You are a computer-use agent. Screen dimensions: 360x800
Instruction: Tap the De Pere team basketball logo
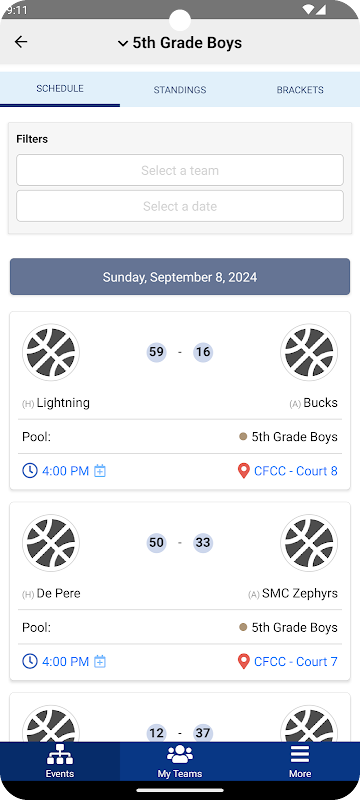coord(51,543)
